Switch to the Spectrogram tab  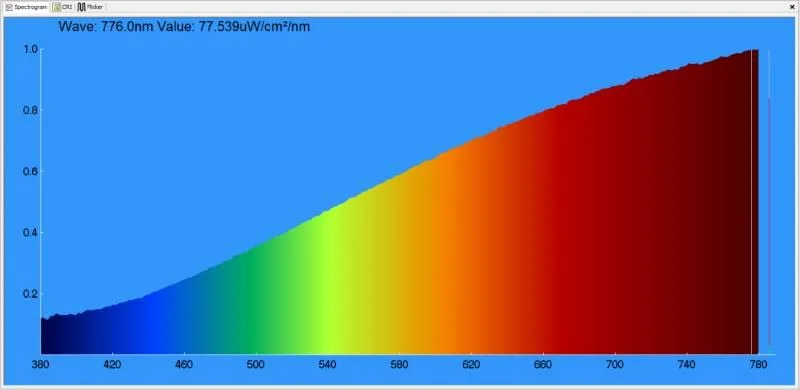[26, 7]
